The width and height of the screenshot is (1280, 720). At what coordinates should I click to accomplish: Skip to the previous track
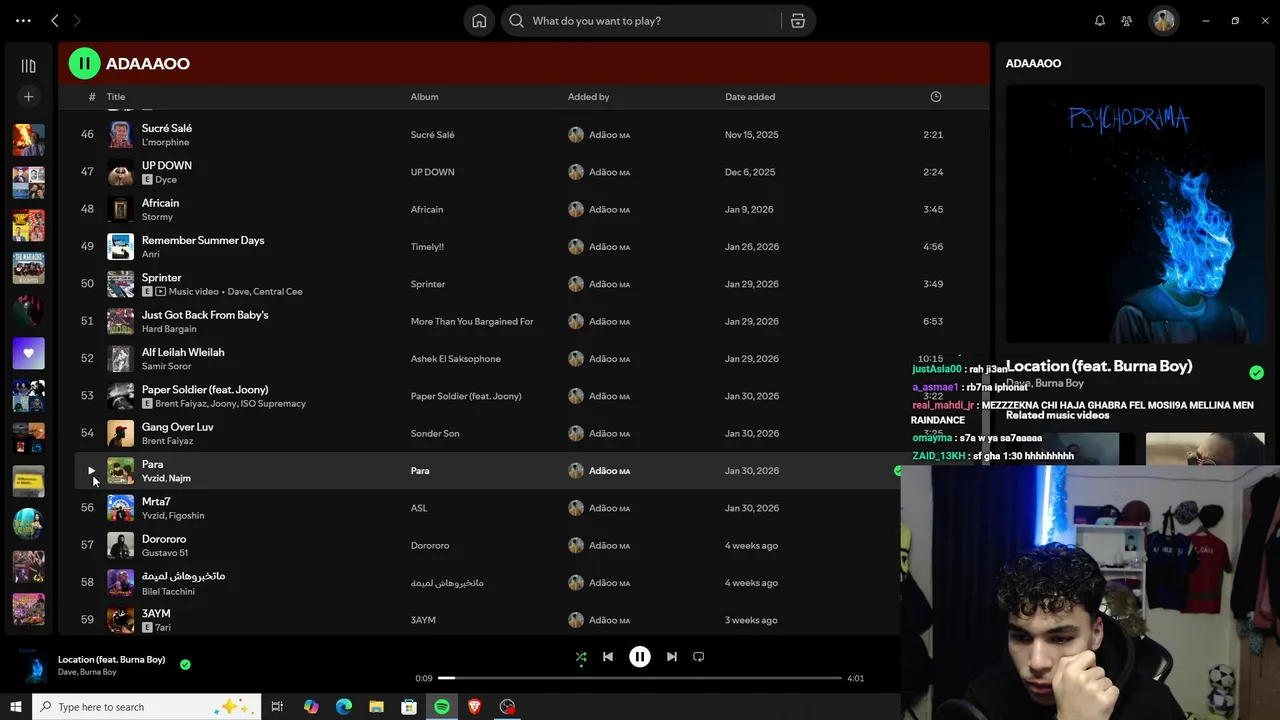pyautogui.click(x=608, y=657)
